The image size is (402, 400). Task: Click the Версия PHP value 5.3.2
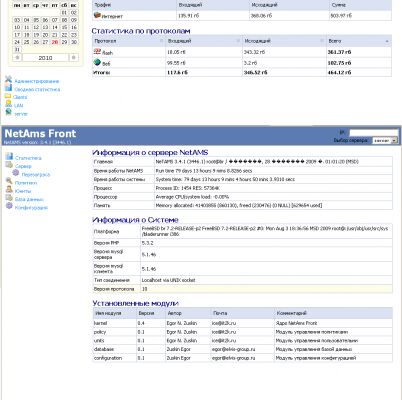(x=147, y=243)
